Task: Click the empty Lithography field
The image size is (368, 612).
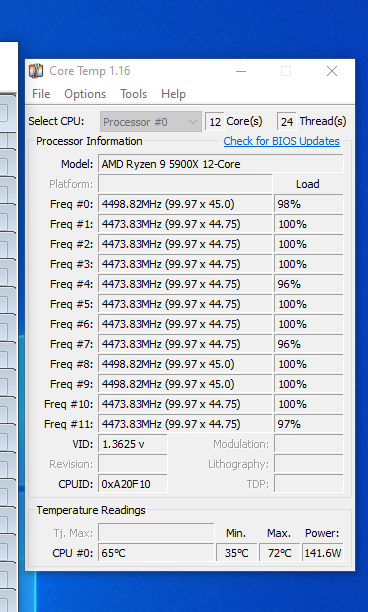Action: click(x=309, y=464)
